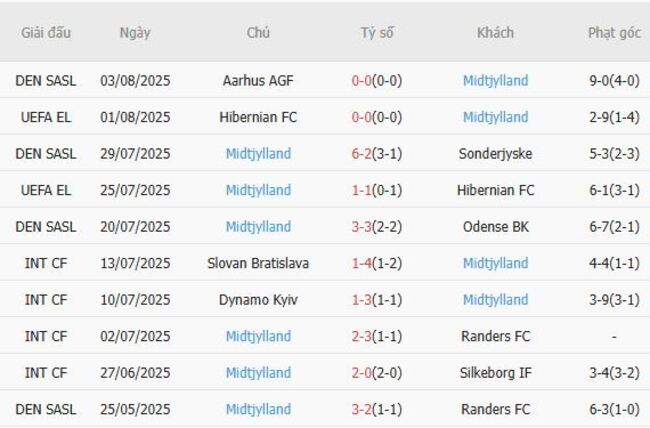
Task: Select the Phạt góc column header
Action: pyautogui.click(x=614, y=32)
